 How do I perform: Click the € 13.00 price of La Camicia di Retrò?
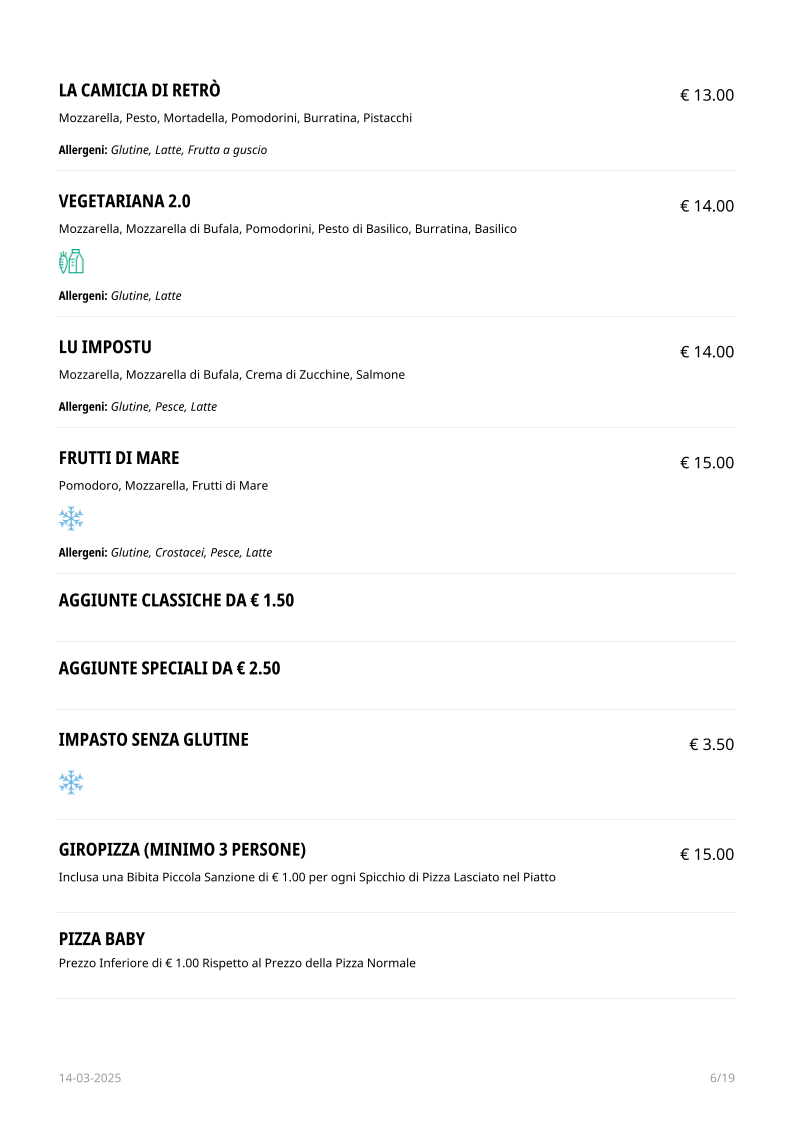click(707, 96)
